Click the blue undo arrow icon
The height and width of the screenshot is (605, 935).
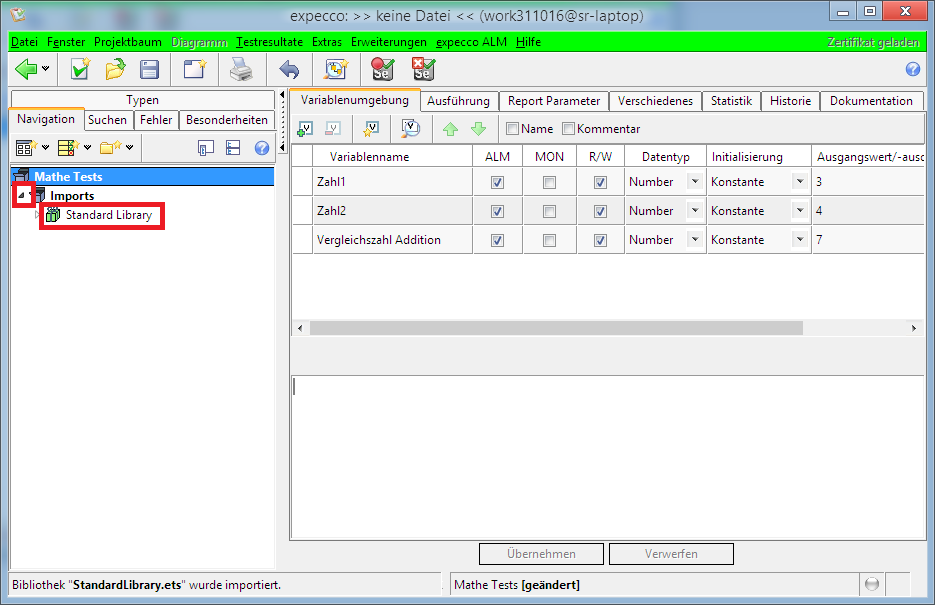289,69
